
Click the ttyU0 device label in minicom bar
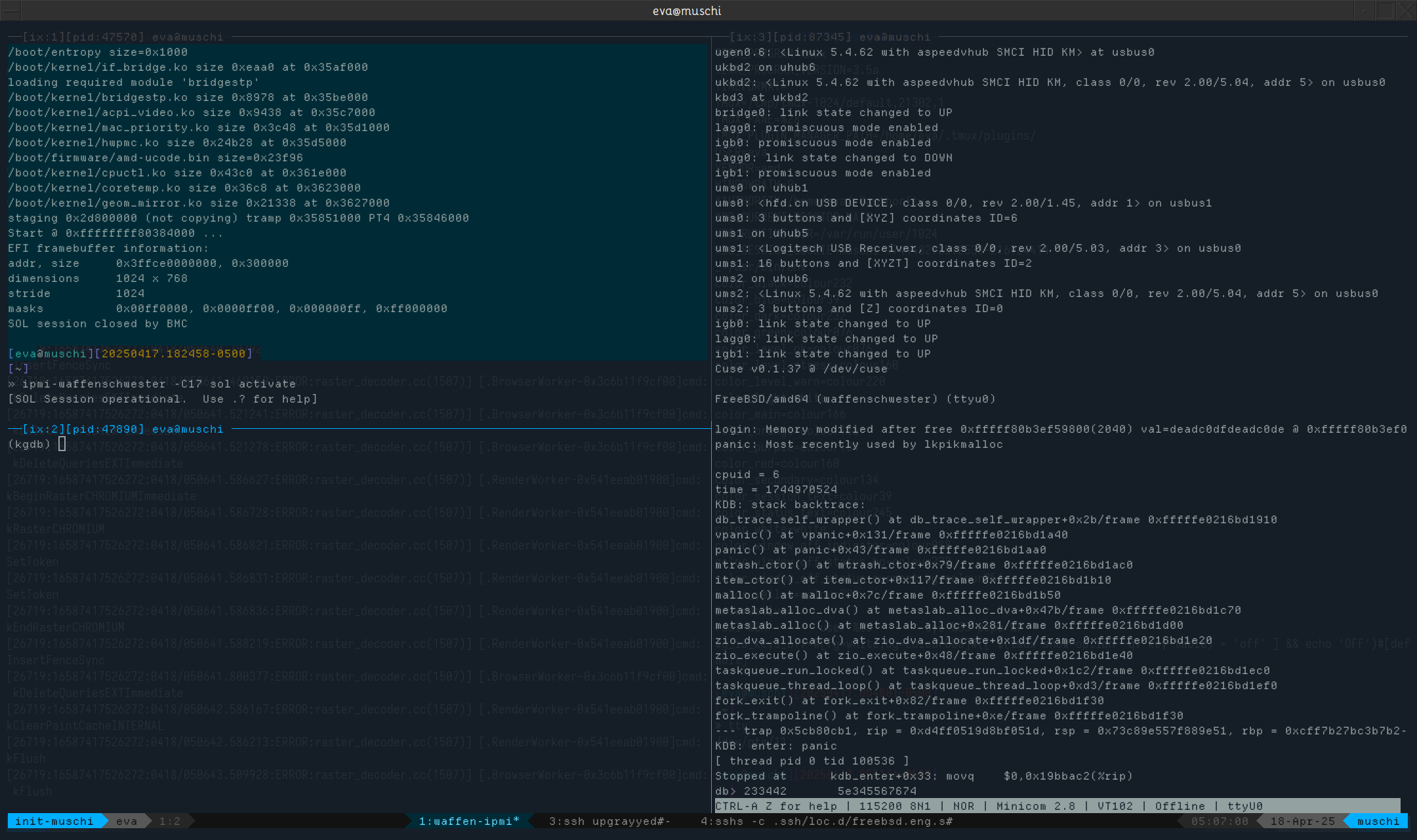[x=1244, y=806]
